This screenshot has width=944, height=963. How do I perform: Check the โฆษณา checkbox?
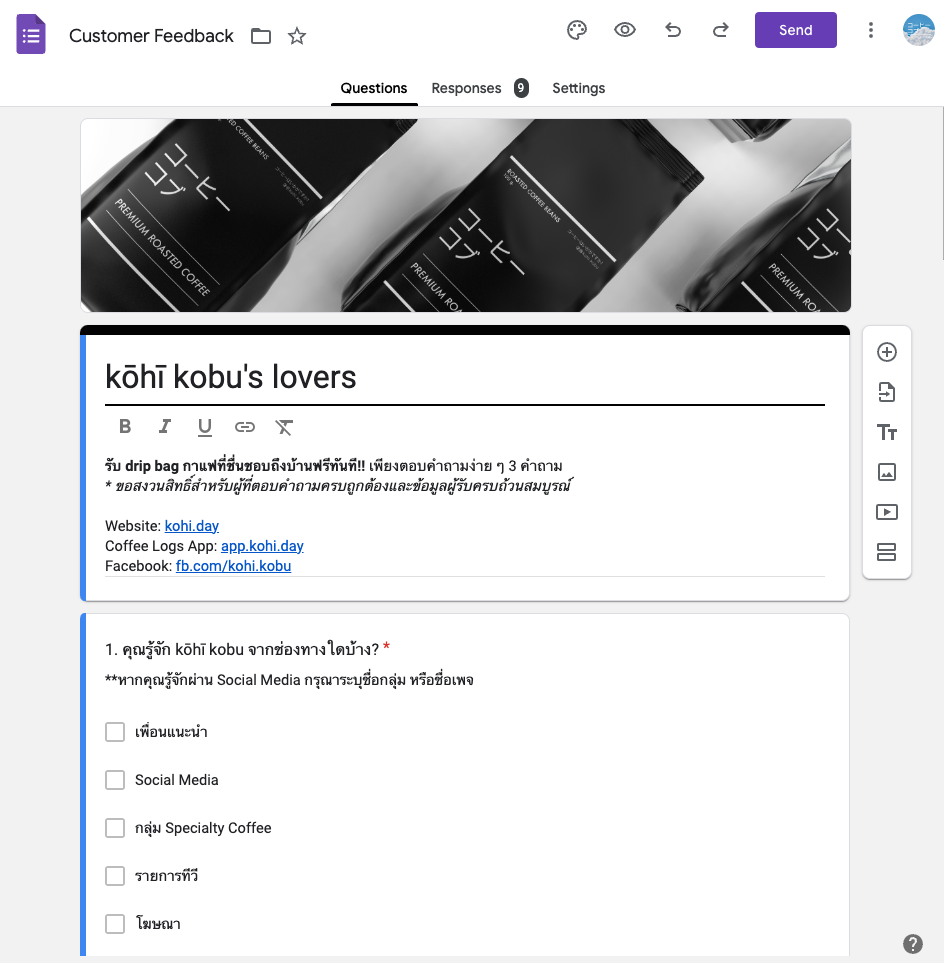pyautogui.click(x=115, y=924)
